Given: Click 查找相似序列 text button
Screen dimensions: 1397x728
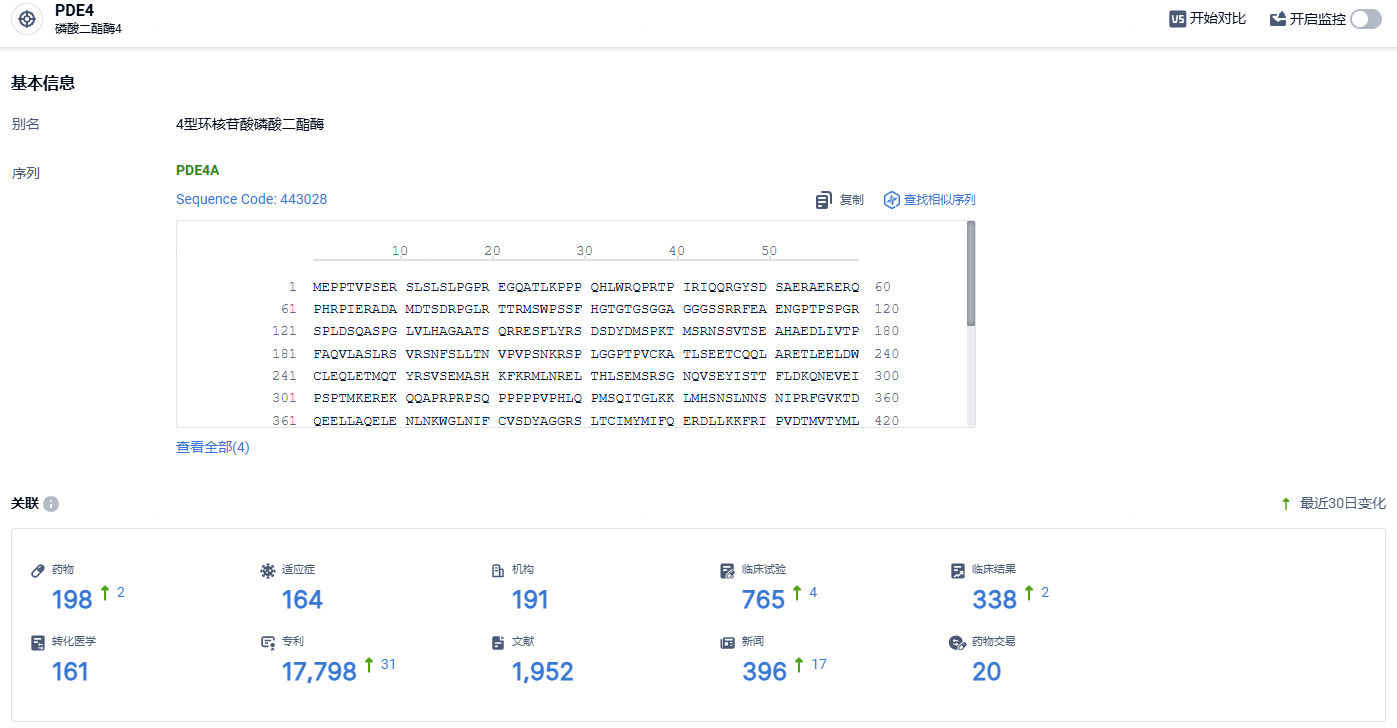Looking at the screenshot, I should (939, 200).
